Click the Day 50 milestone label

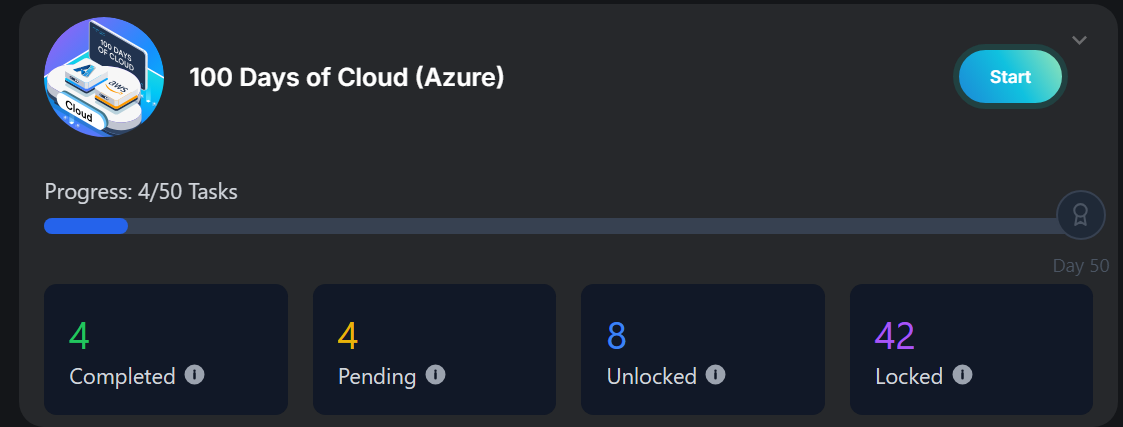(1081, 266)
